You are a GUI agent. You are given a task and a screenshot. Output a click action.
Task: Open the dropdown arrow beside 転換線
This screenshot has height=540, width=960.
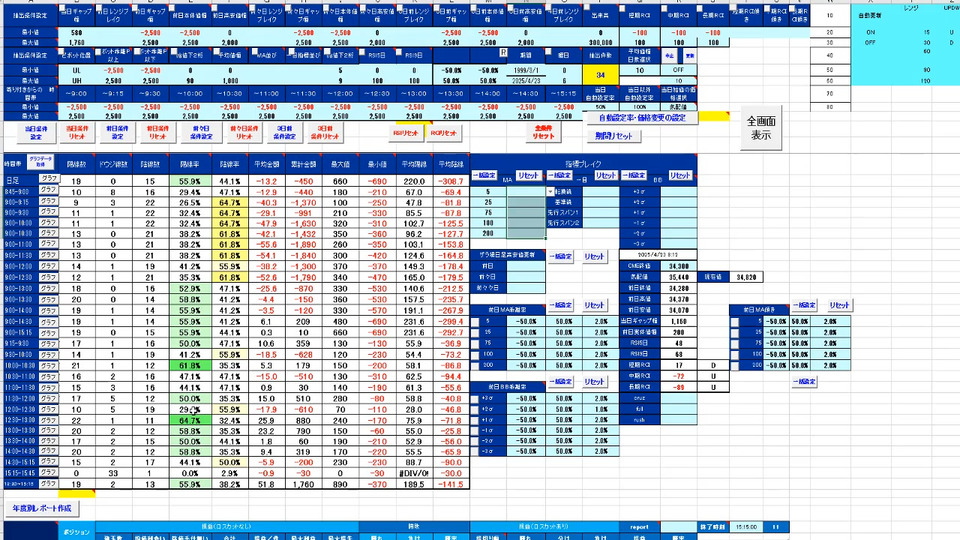coord(551,192)
